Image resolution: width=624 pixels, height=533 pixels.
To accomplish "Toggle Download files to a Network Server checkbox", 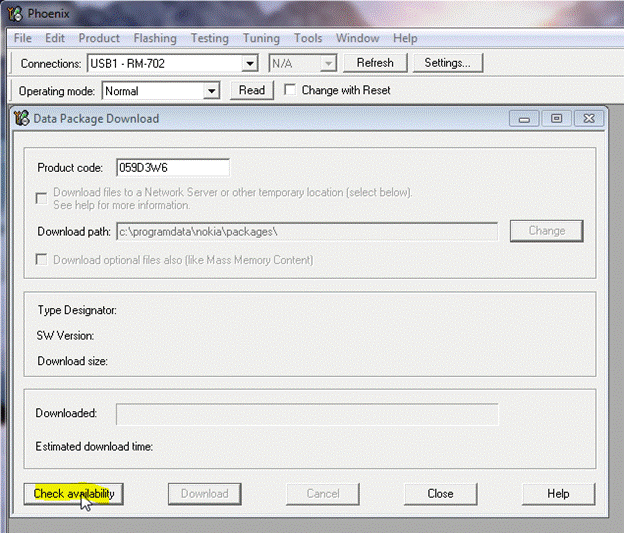I will click(x=41, y=198).
